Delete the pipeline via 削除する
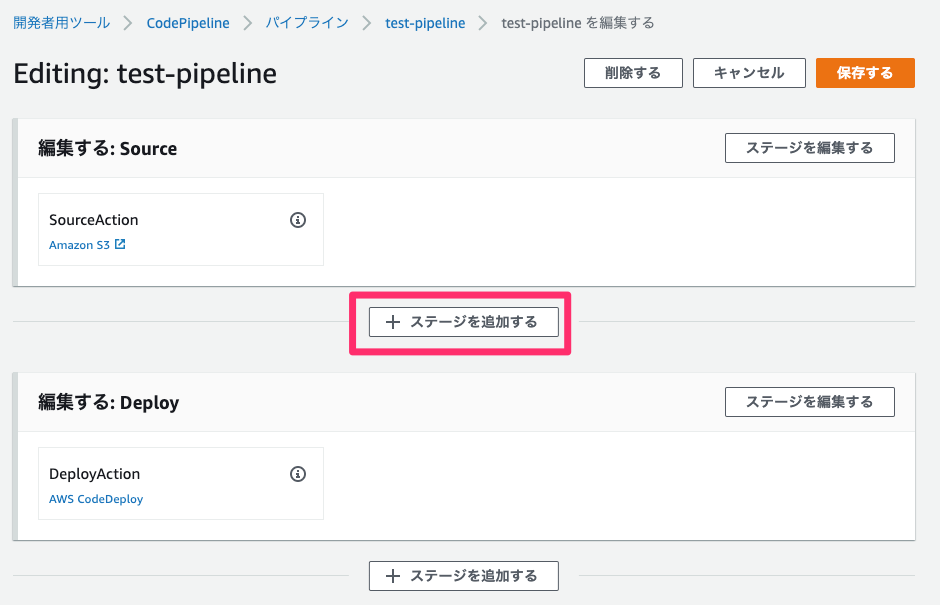 point(632,72)
